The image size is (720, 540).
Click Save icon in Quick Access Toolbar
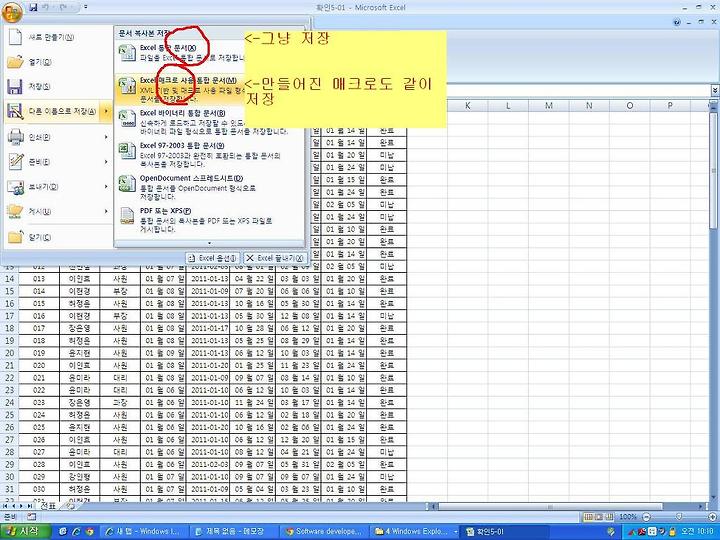tap(33, 7)
